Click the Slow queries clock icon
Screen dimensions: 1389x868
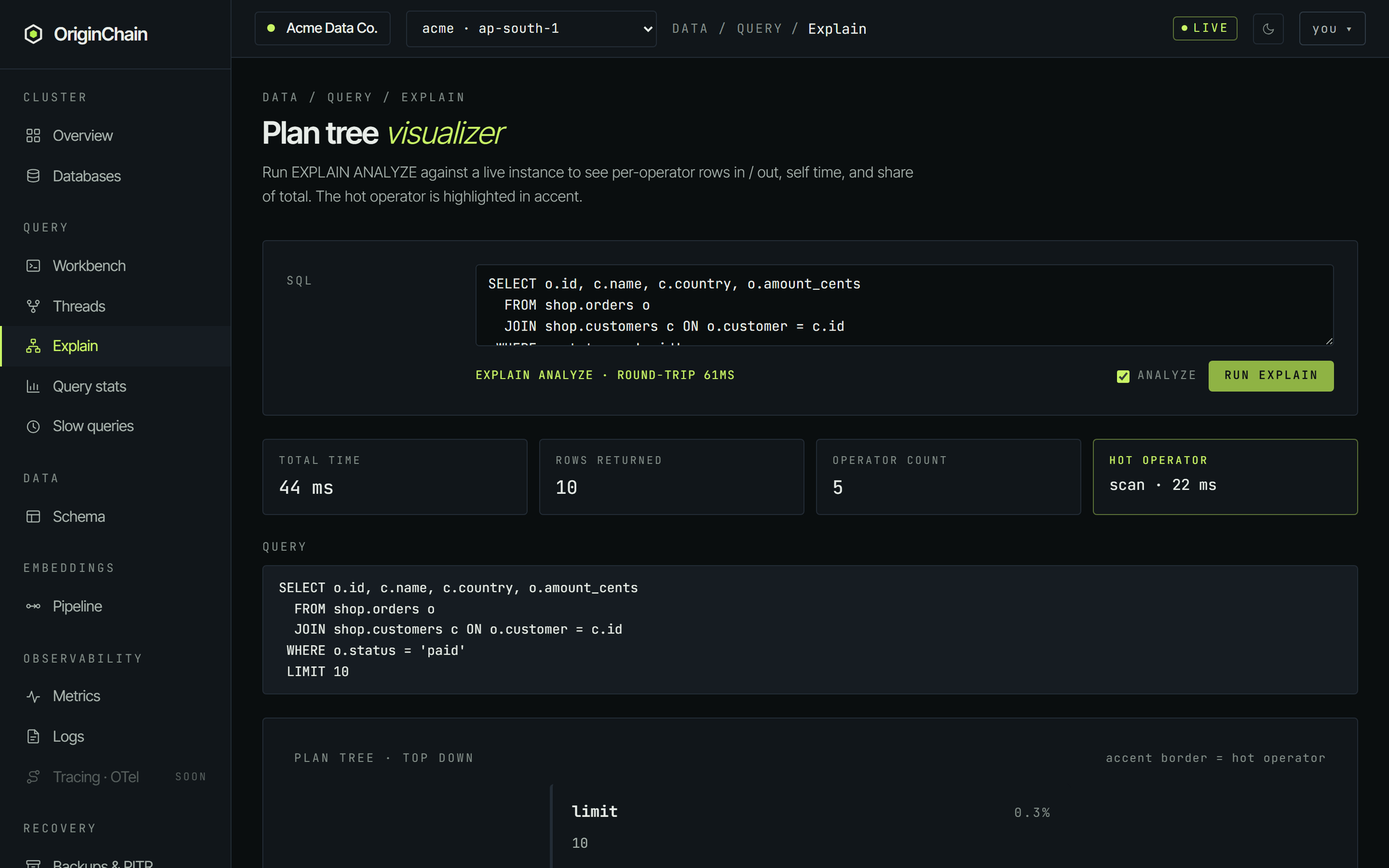tap(33, 426)
